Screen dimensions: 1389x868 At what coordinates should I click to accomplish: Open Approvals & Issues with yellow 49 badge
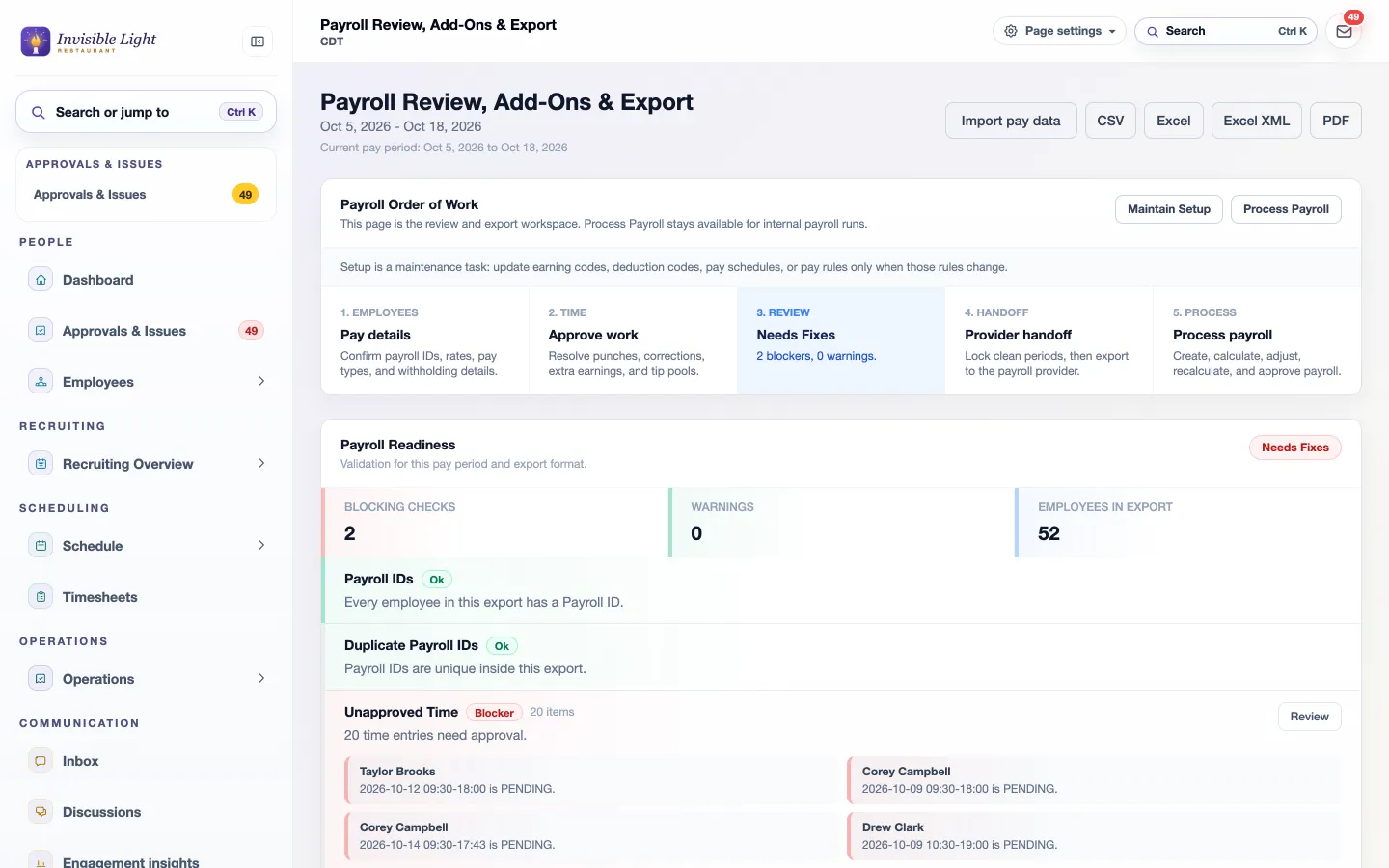(x=147, y=195)
